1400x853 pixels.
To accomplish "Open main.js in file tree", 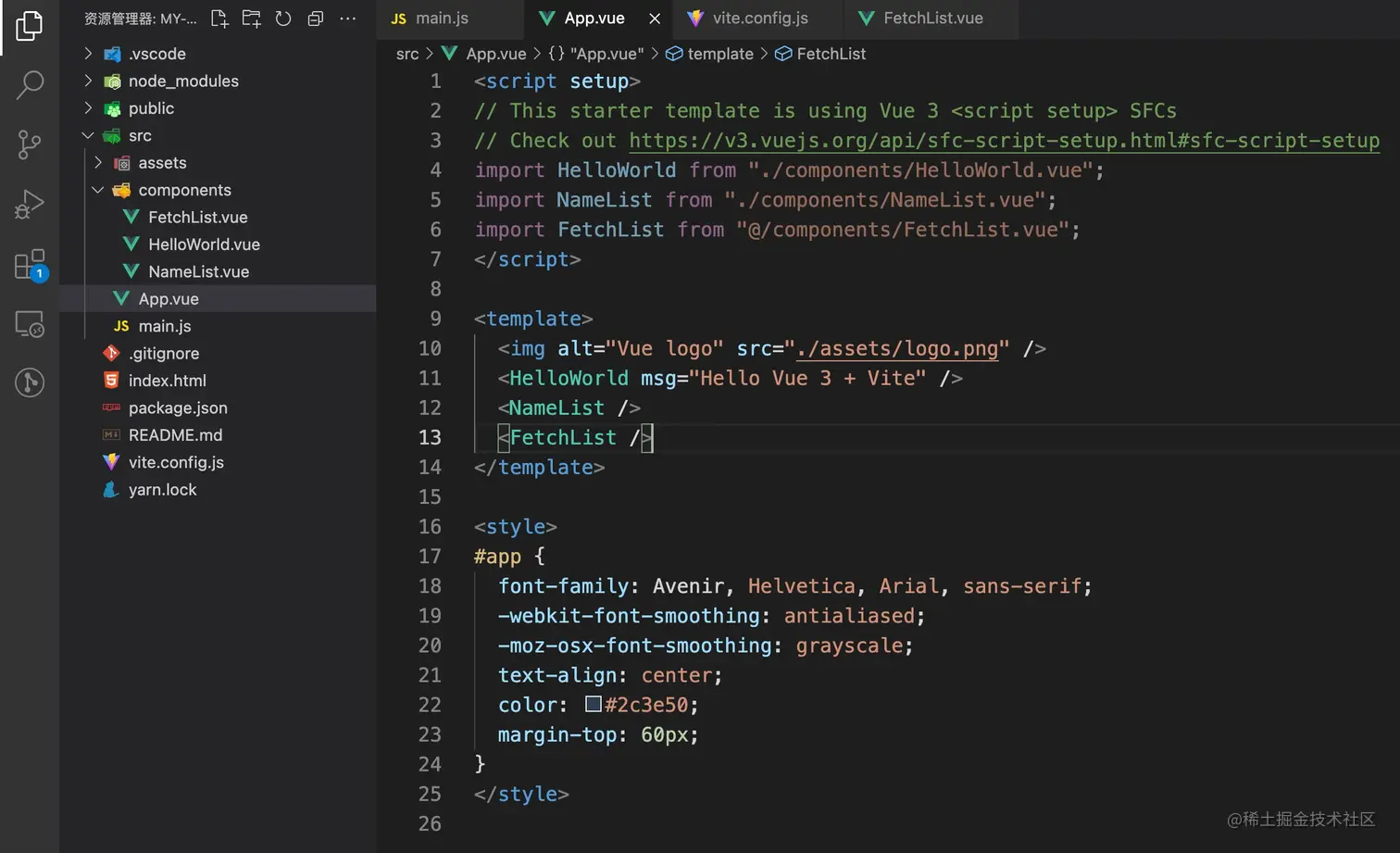I will click(218, 326).
